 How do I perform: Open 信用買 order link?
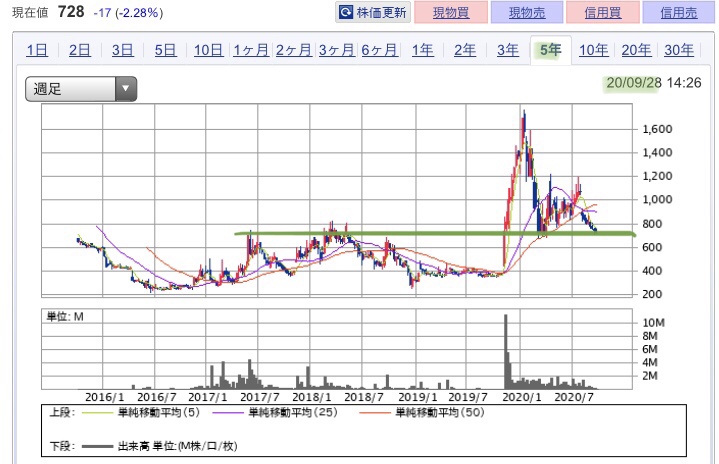click(x=603, y=12)
